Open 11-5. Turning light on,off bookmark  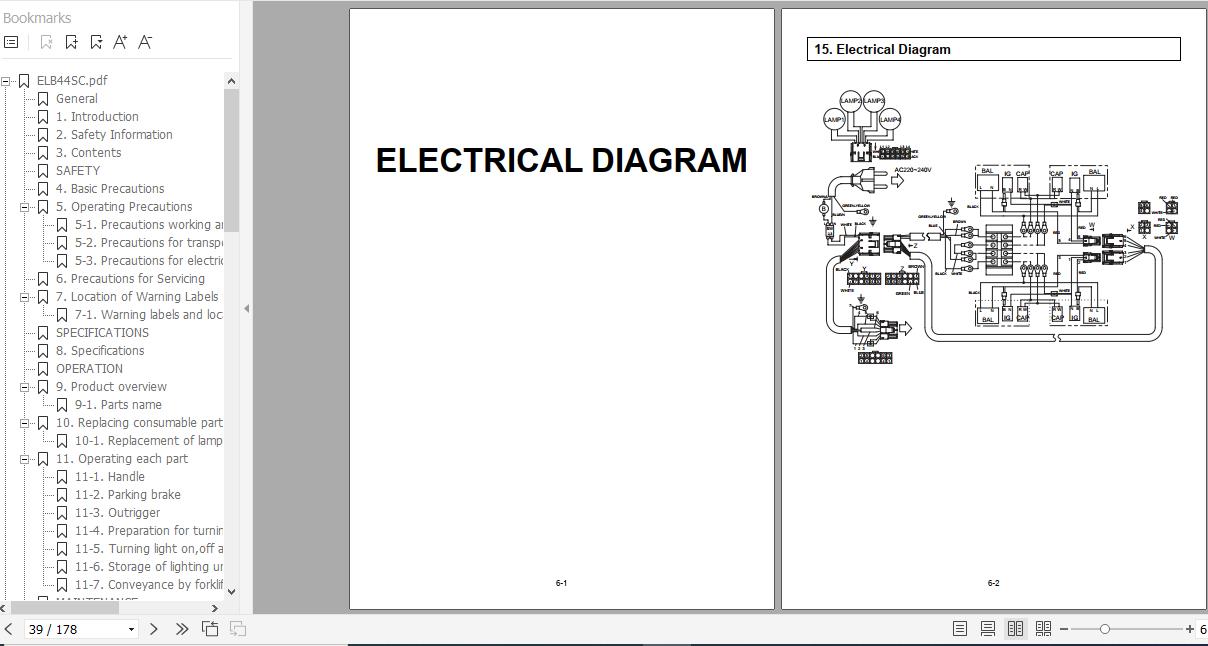point(149,549)
